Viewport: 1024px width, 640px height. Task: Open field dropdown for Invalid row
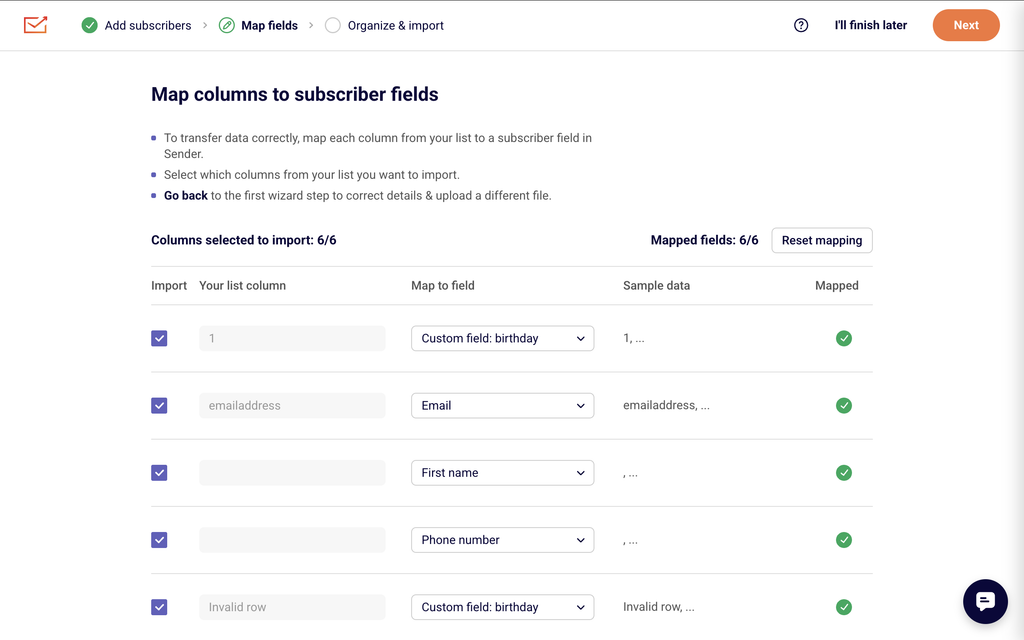(502, 607)
